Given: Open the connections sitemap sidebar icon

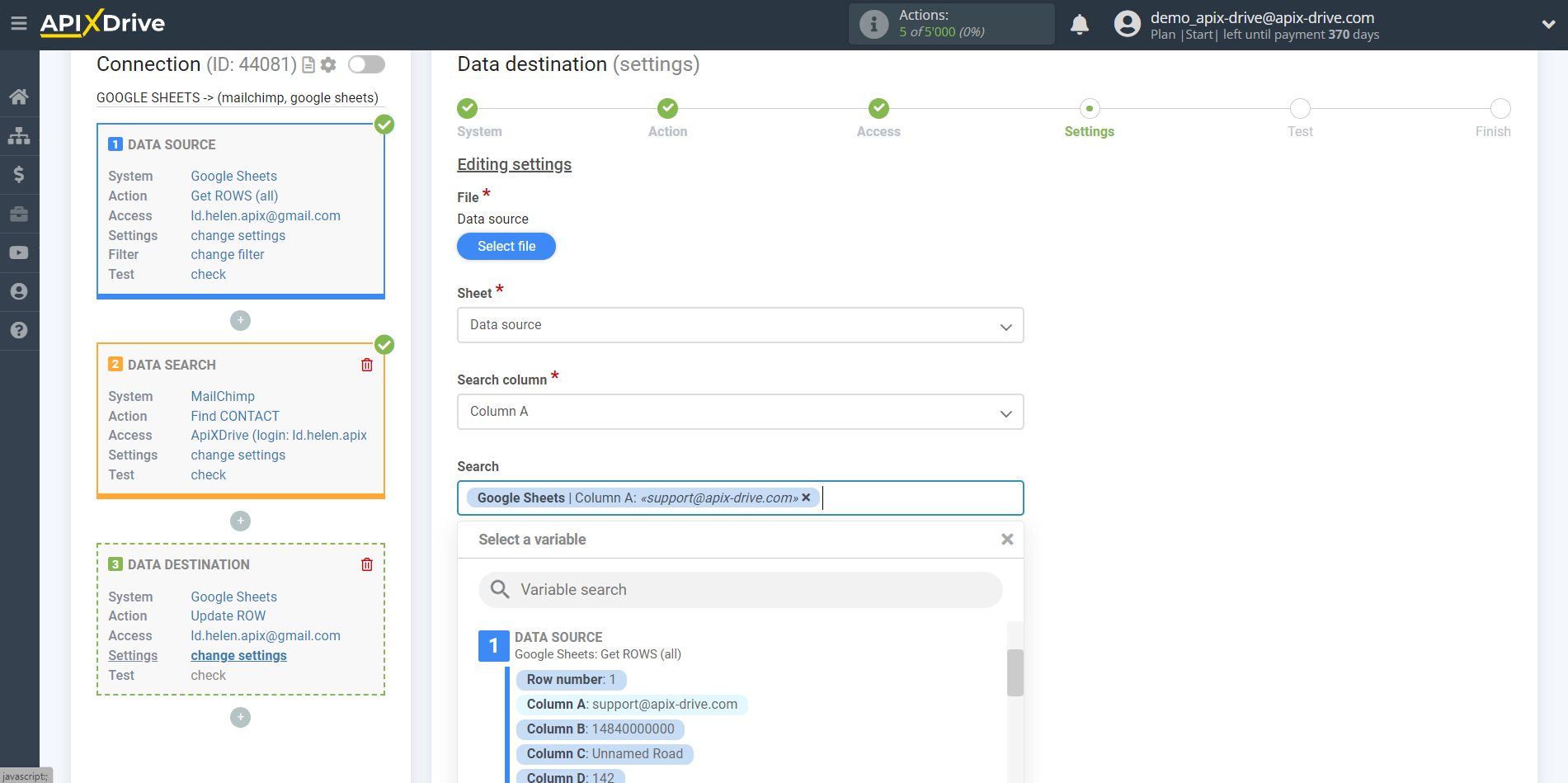Looking at the screenshot, I should point(19,135).
